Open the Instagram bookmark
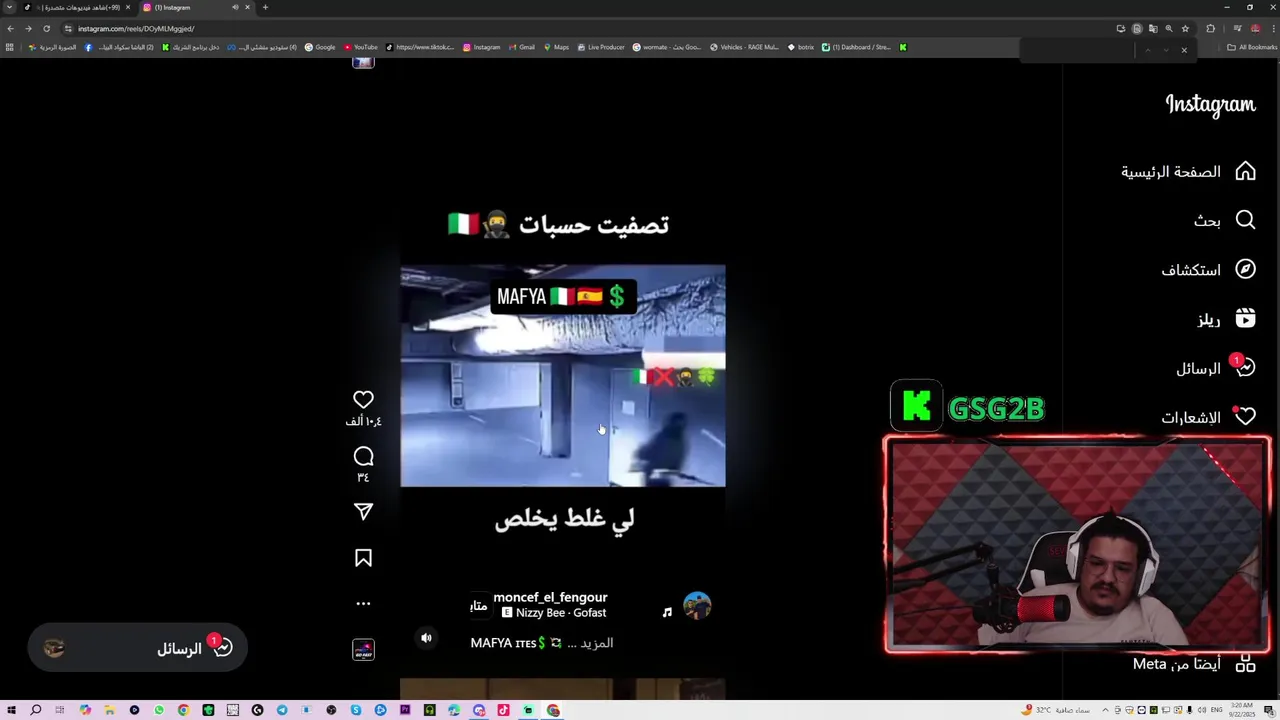This screenshot has width=1280, height=720. click(481, 47)
